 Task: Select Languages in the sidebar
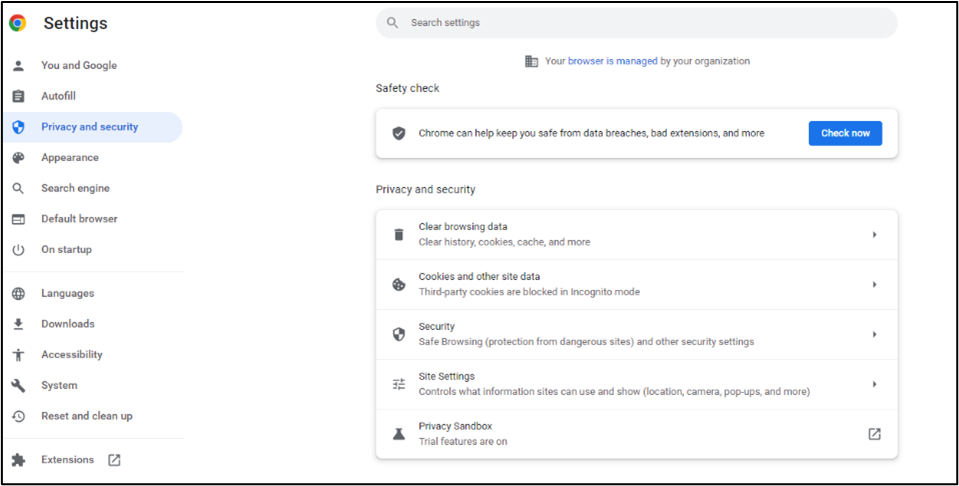(x=67, y=294)
